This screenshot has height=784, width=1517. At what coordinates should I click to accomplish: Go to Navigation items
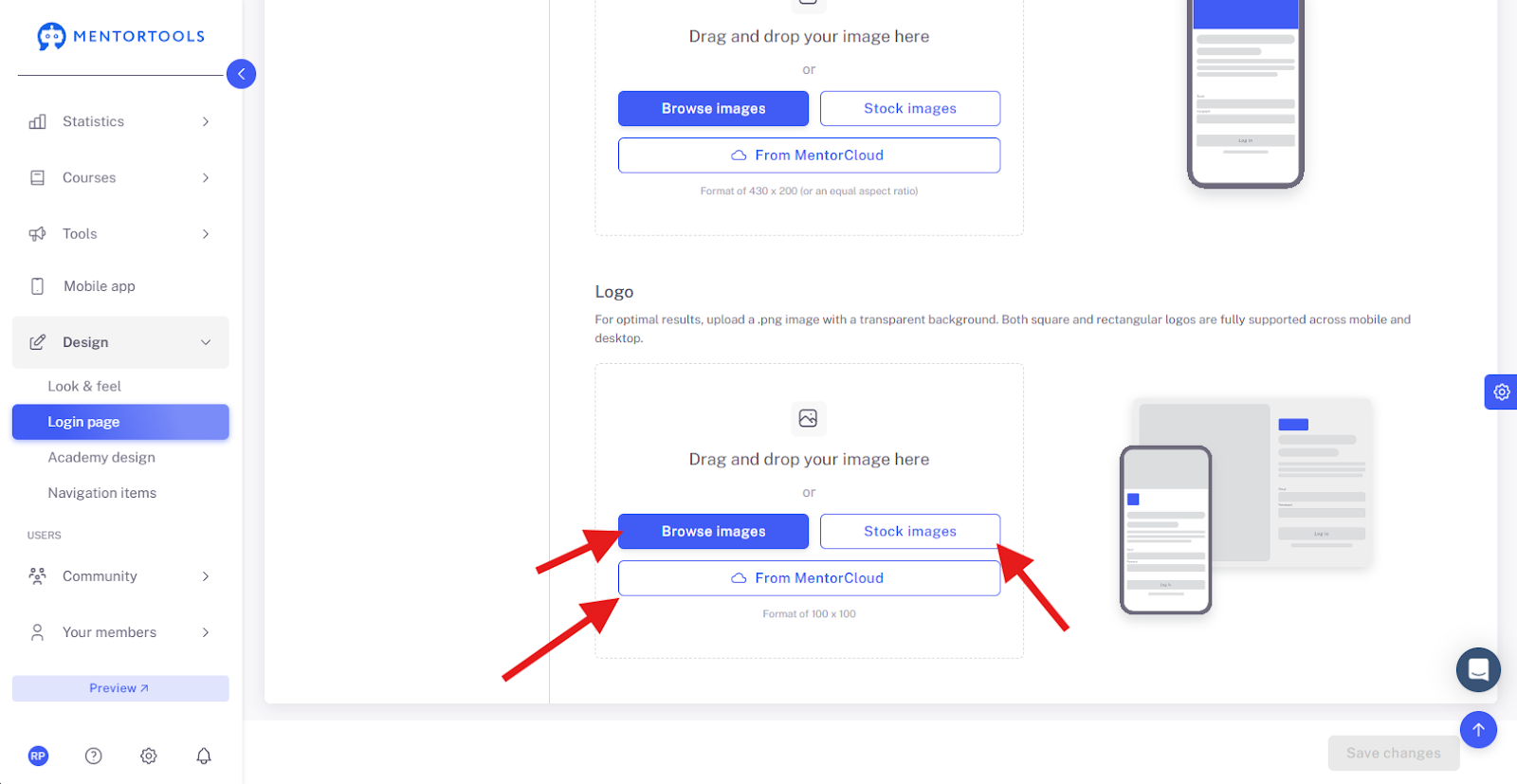102,493
